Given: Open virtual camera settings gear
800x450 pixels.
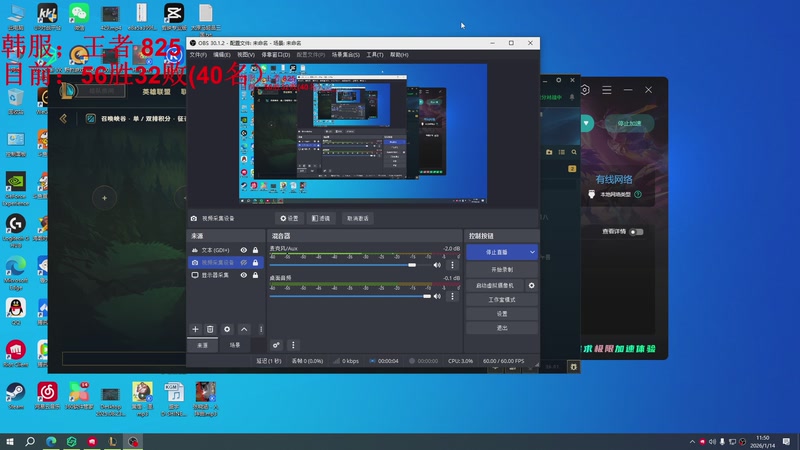Looking at the screenshot, I should [531, 285].
